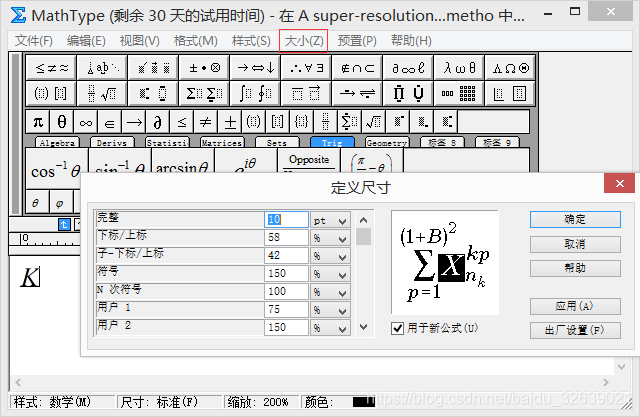Viewport: 640px width, 417px height.
Task: Open the products and set theory templates palette
Action: (x=408, y=93)
